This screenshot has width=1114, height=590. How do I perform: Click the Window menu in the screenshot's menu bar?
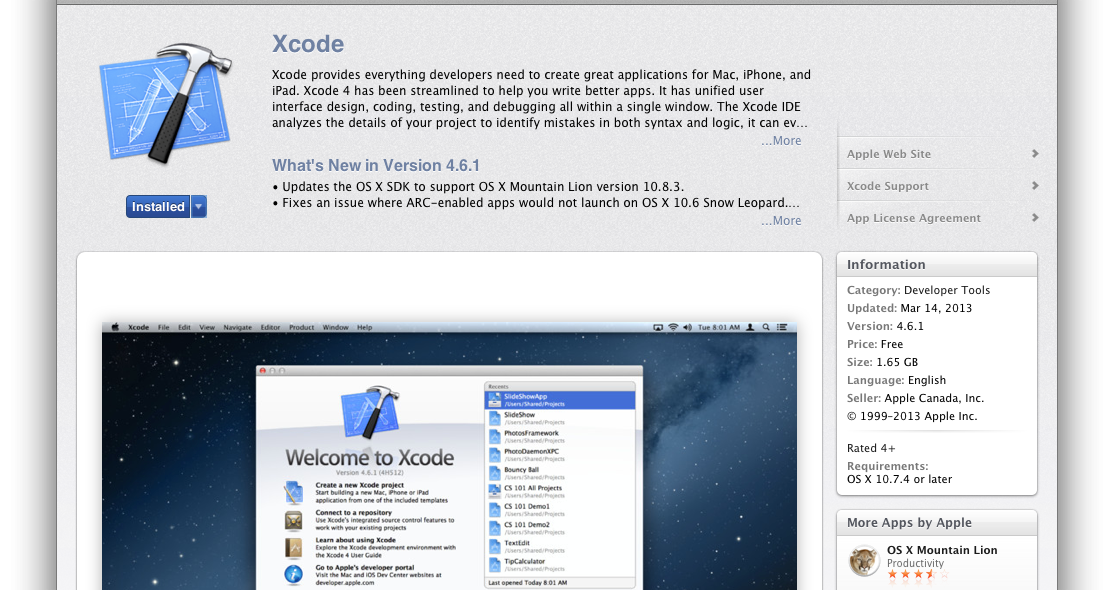[x=335, y=327]
